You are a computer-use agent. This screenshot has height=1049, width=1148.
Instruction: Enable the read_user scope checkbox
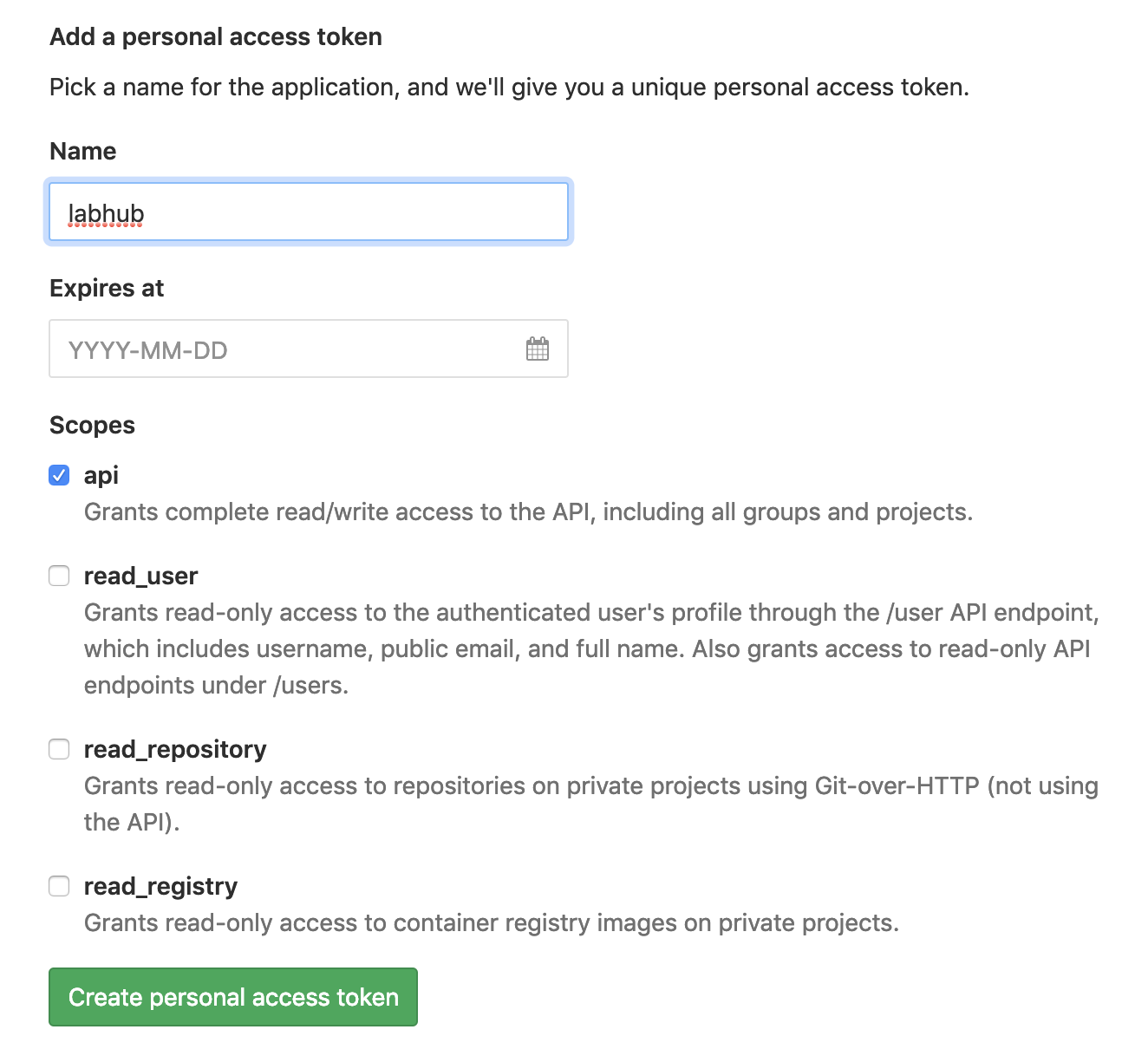tap(59, 576)
